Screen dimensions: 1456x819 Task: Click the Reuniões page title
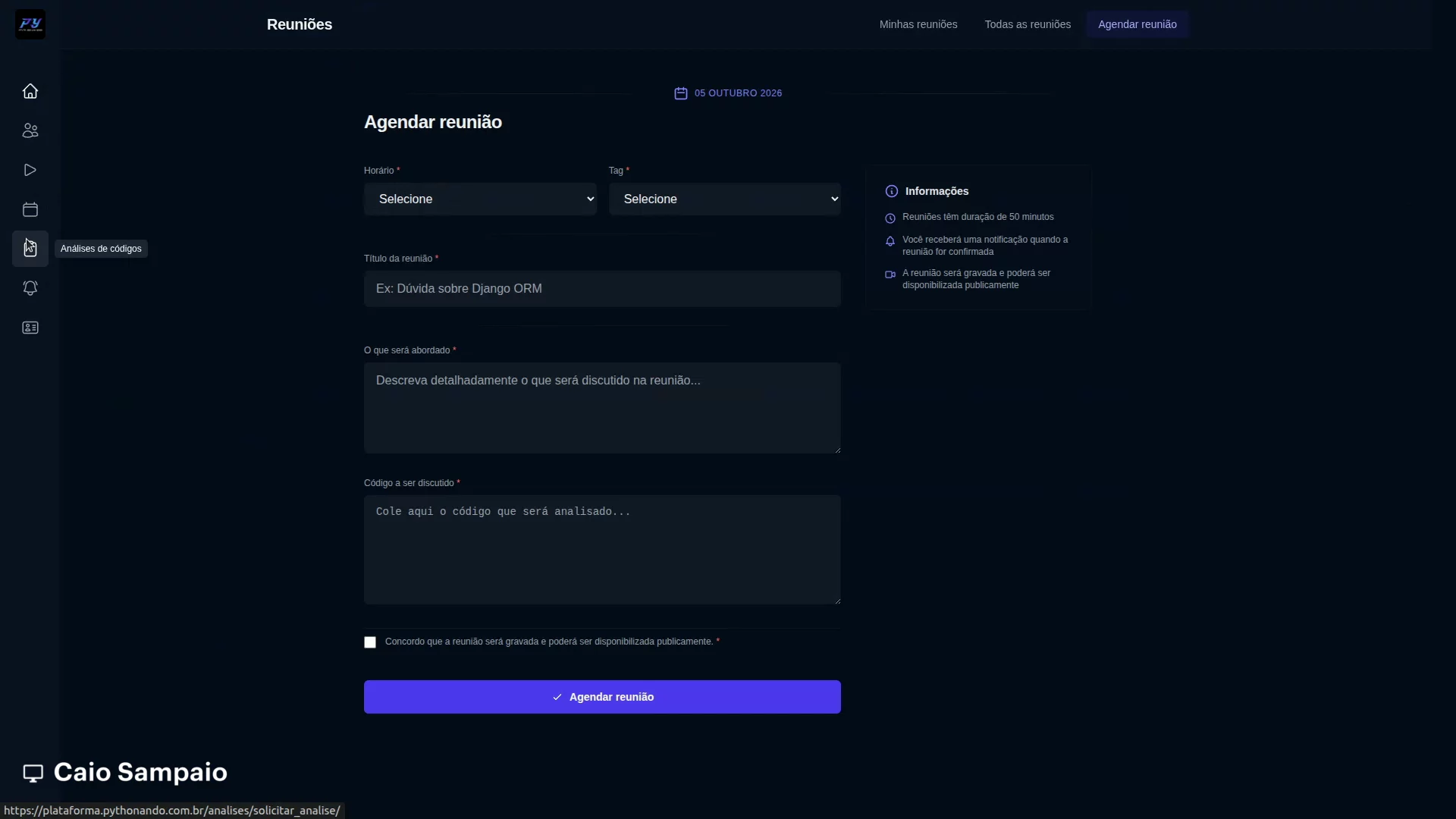(x=300, y=24)
